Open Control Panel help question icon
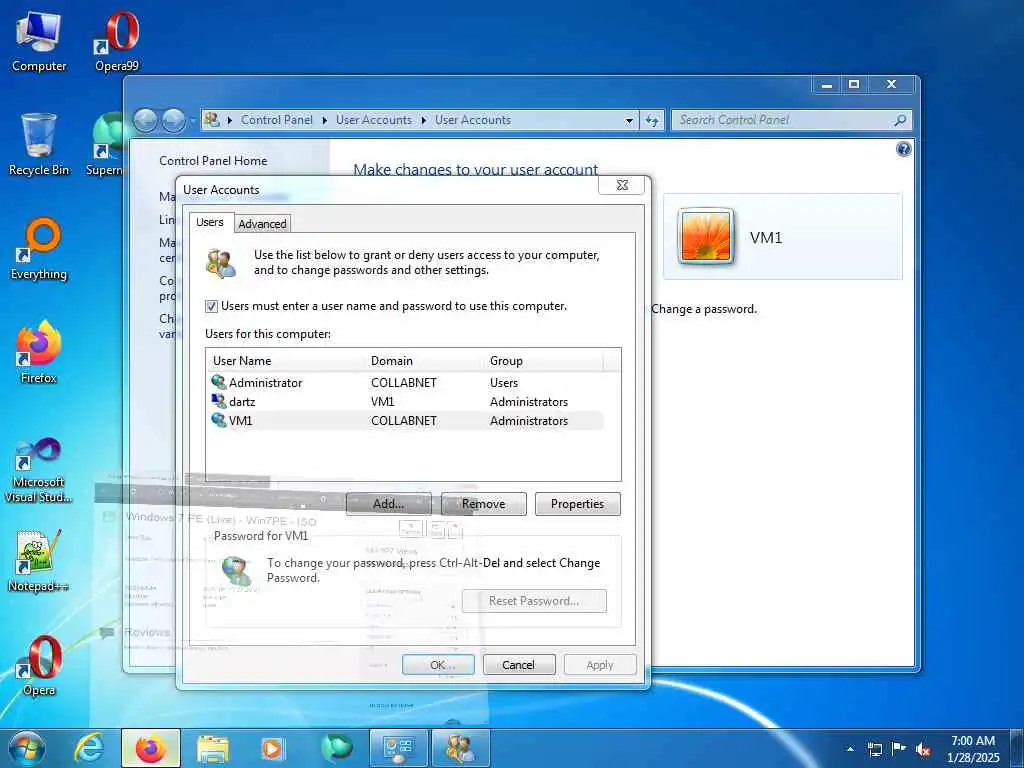The height and width of the screenshot is (768, 1024). point(903,150)
